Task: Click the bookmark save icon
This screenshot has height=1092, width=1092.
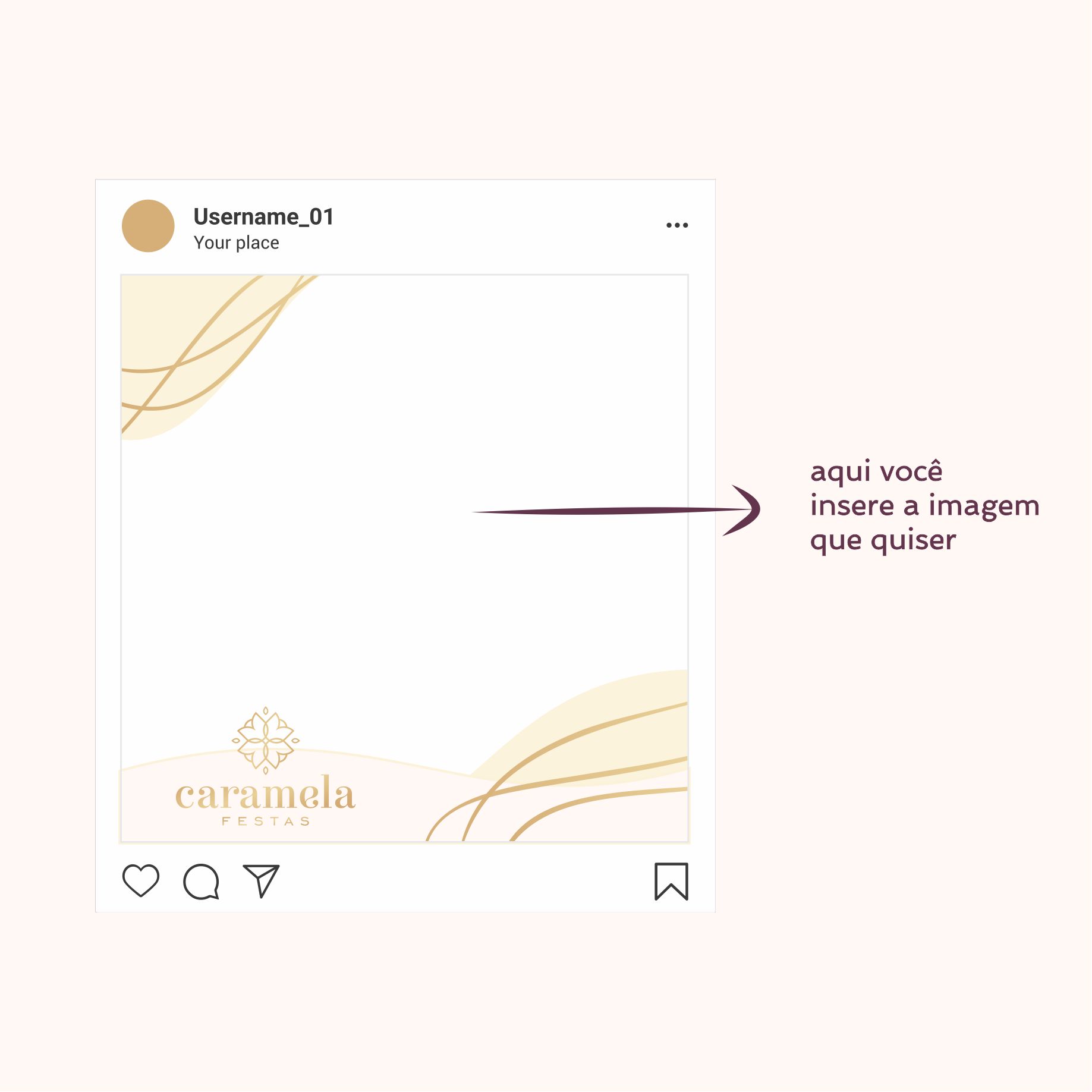Action: click(672, 882)
